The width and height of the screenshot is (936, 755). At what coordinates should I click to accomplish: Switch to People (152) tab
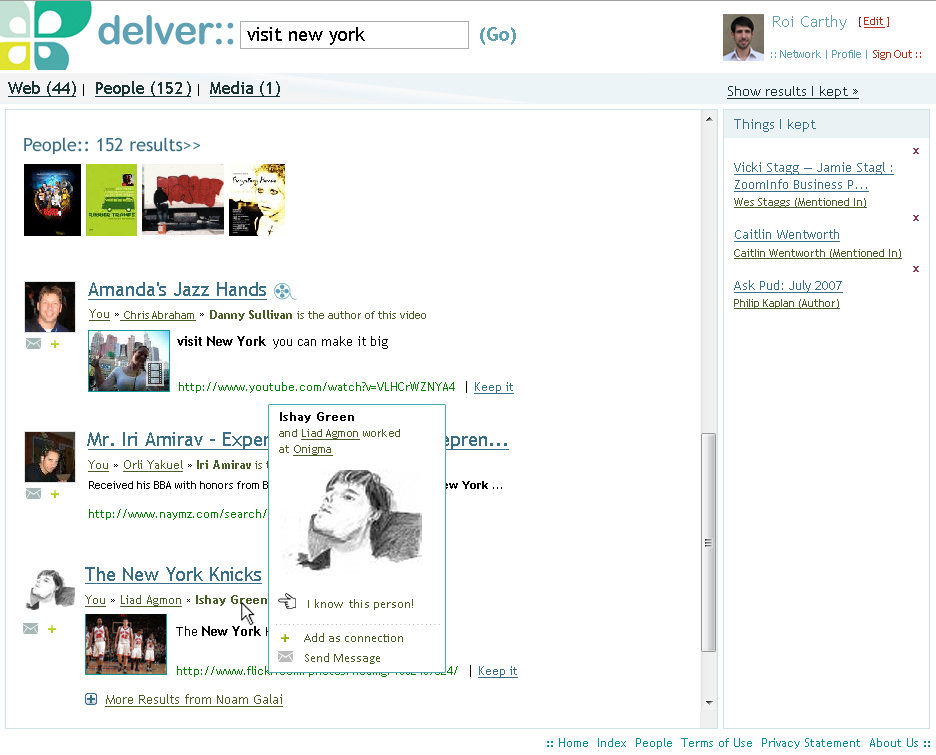[x=143, y=88]
